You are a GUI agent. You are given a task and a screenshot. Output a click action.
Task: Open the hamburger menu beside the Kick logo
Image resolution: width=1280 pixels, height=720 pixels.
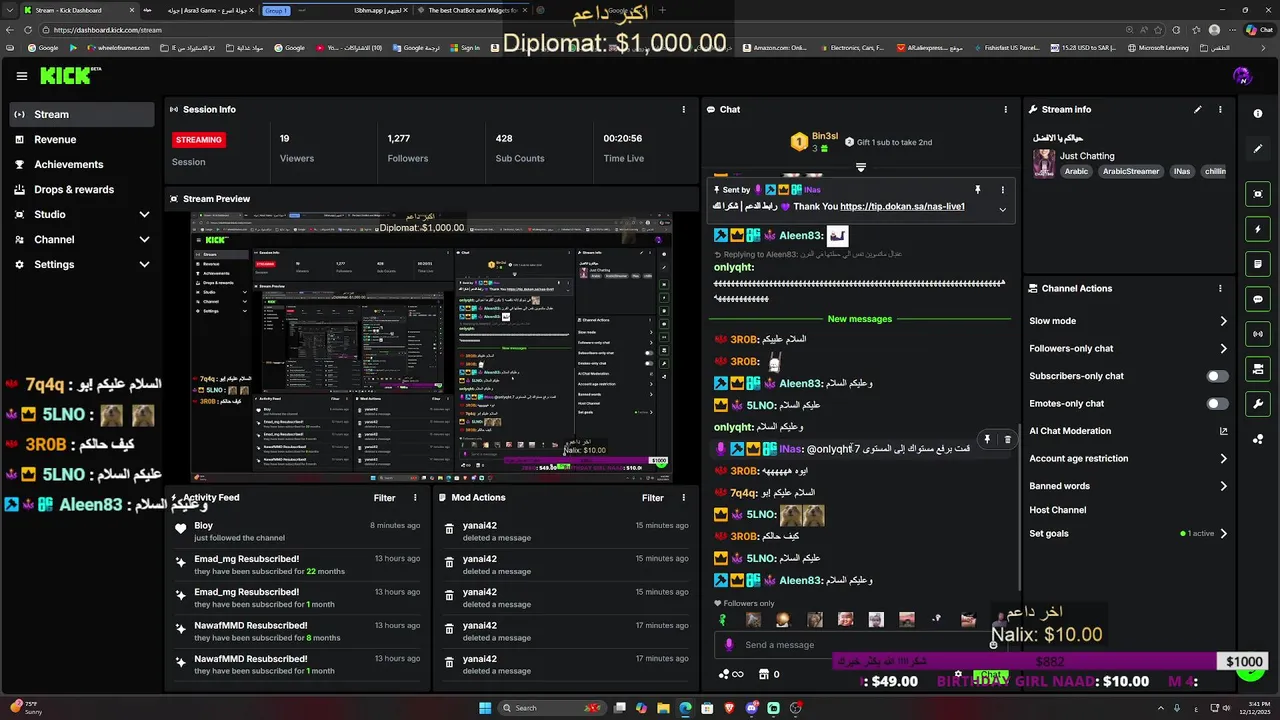coord(22,76)
